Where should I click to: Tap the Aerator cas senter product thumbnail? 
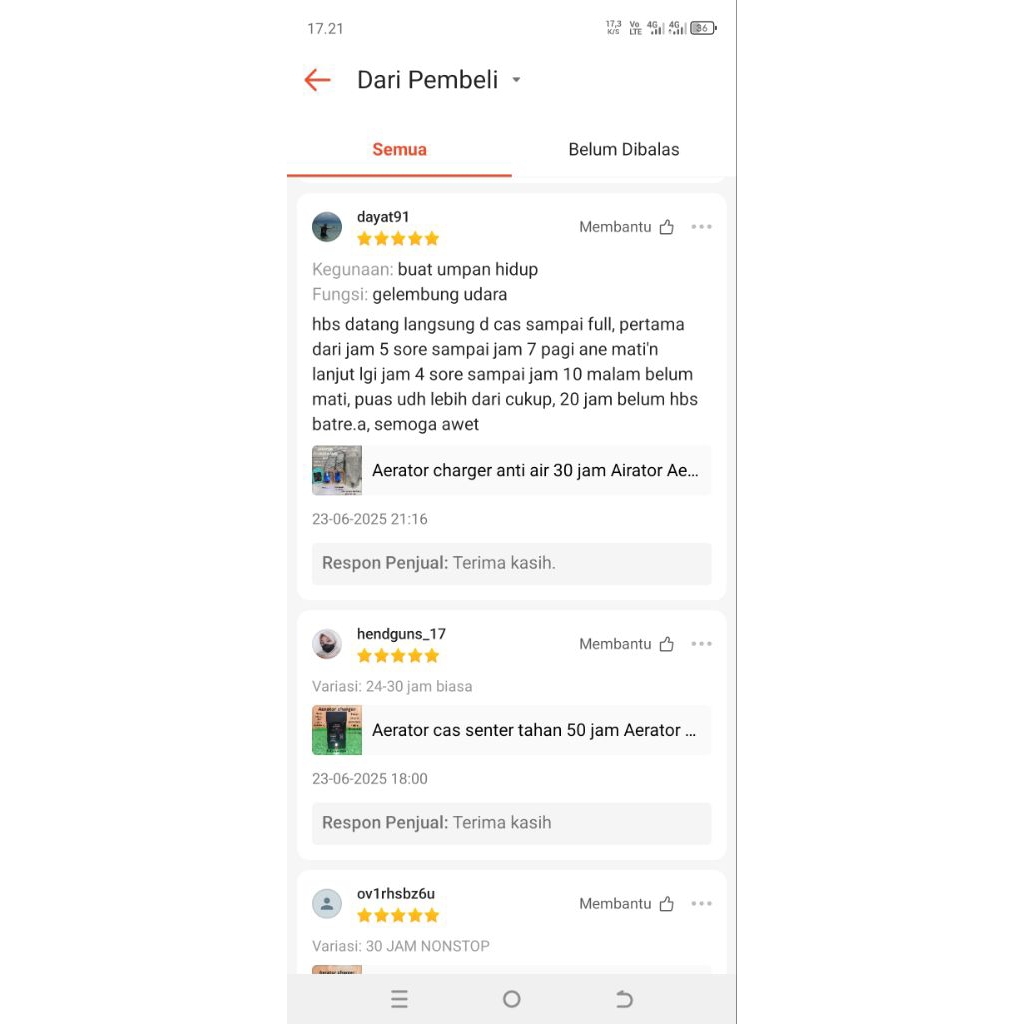click(337, 730)
